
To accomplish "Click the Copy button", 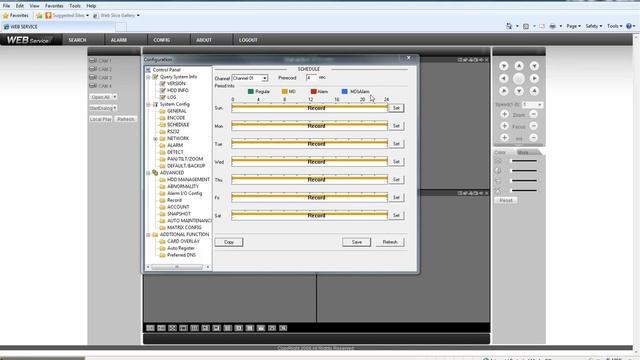I will click(229, 242).
